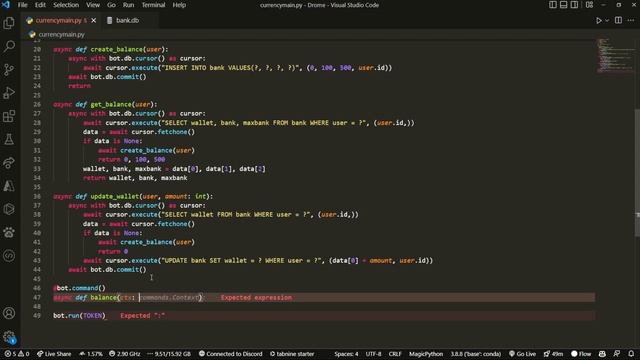Open the Edit menu

pos(40,5)
